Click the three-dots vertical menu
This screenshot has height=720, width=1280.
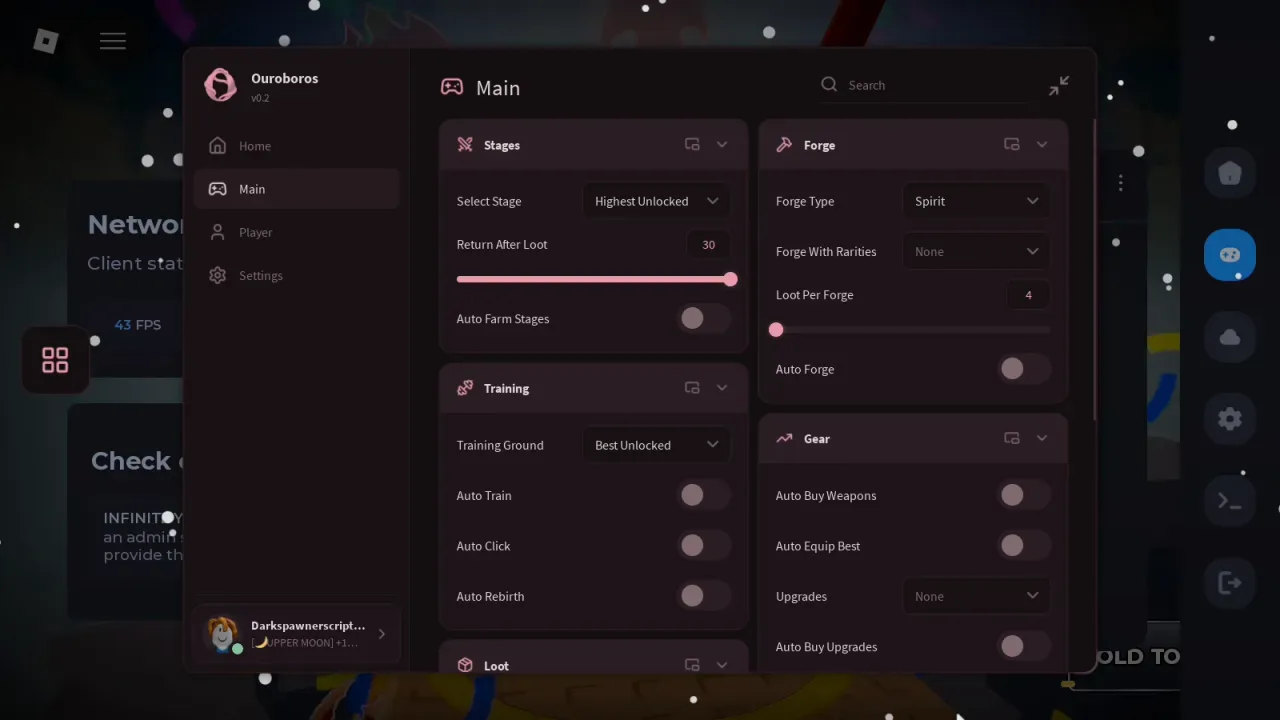[1121, 183]
